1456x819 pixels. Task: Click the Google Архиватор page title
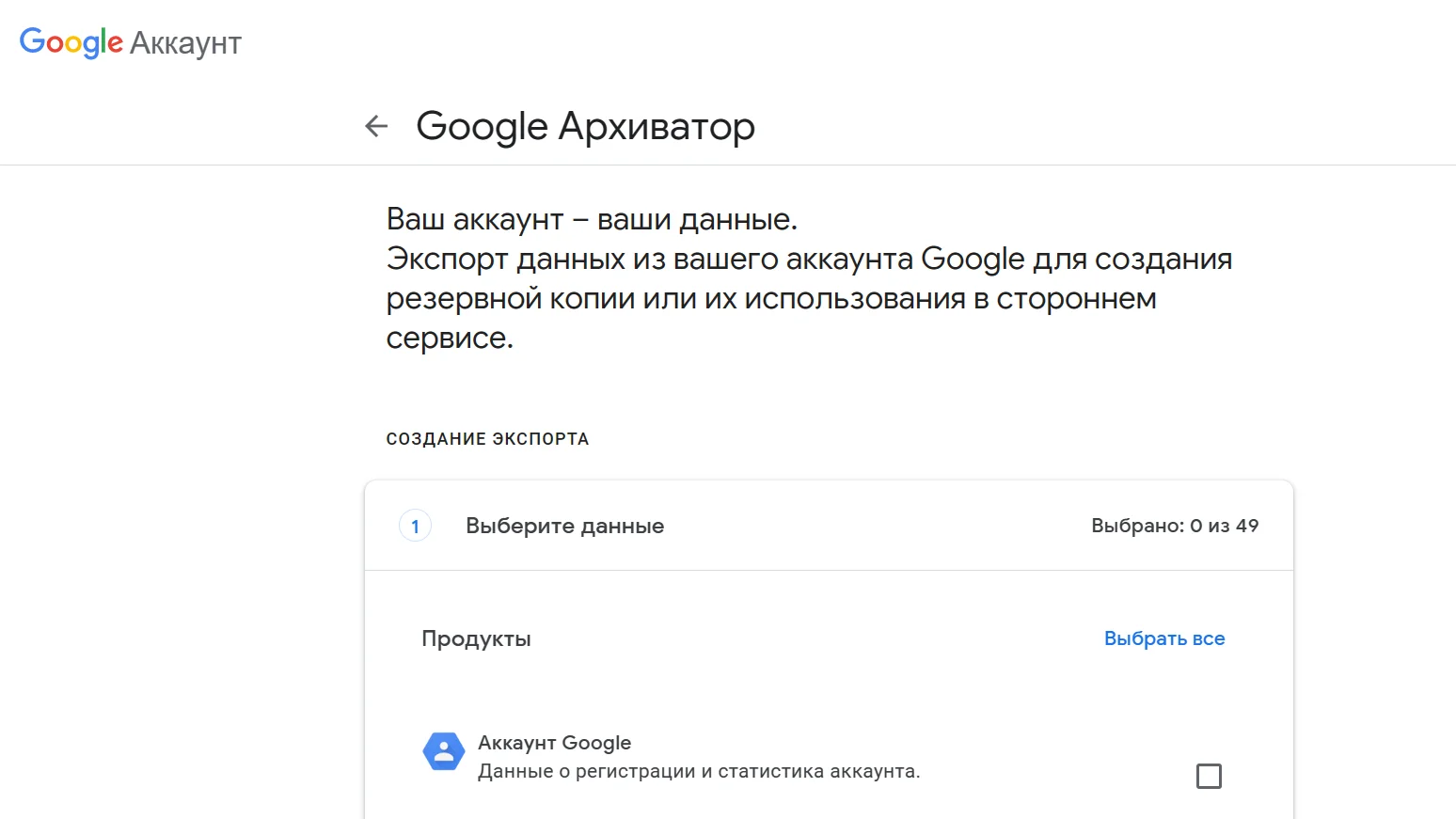584,126
